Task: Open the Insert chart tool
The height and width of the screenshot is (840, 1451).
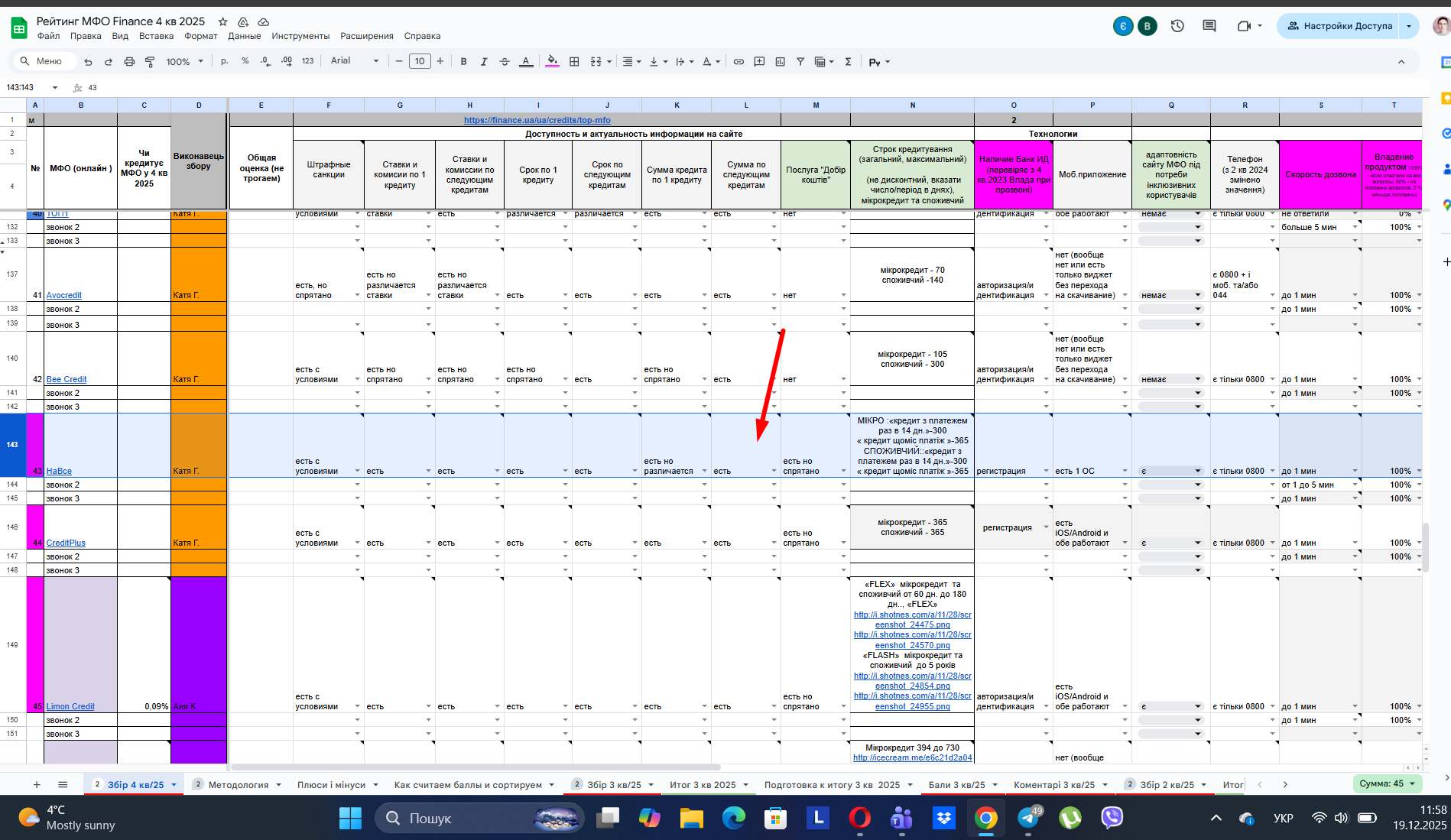Action: (780, 61)
